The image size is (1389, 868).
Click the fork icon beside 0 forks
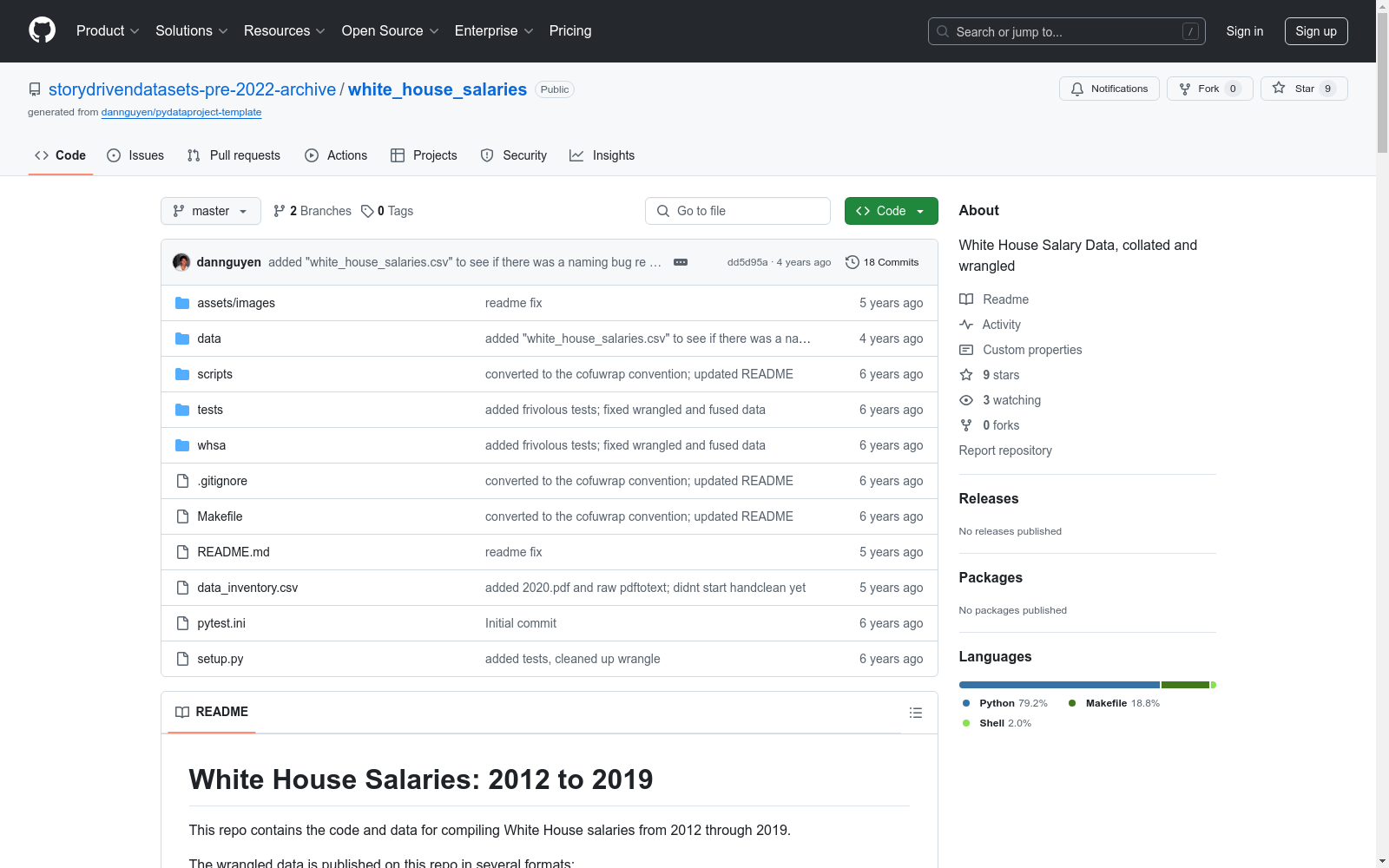[966, 425]
